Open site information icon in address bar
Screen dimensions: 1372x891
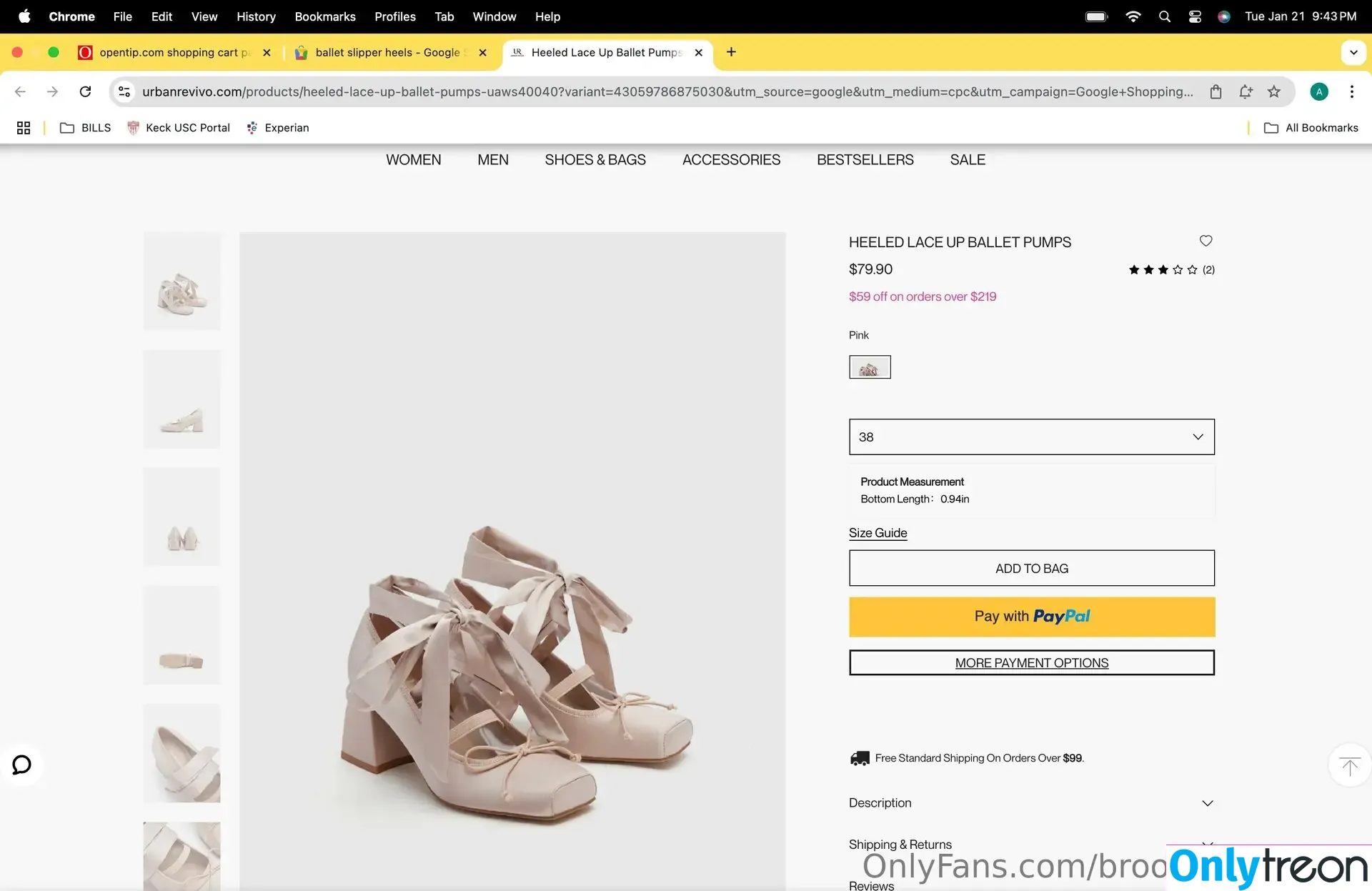[124, 91]
